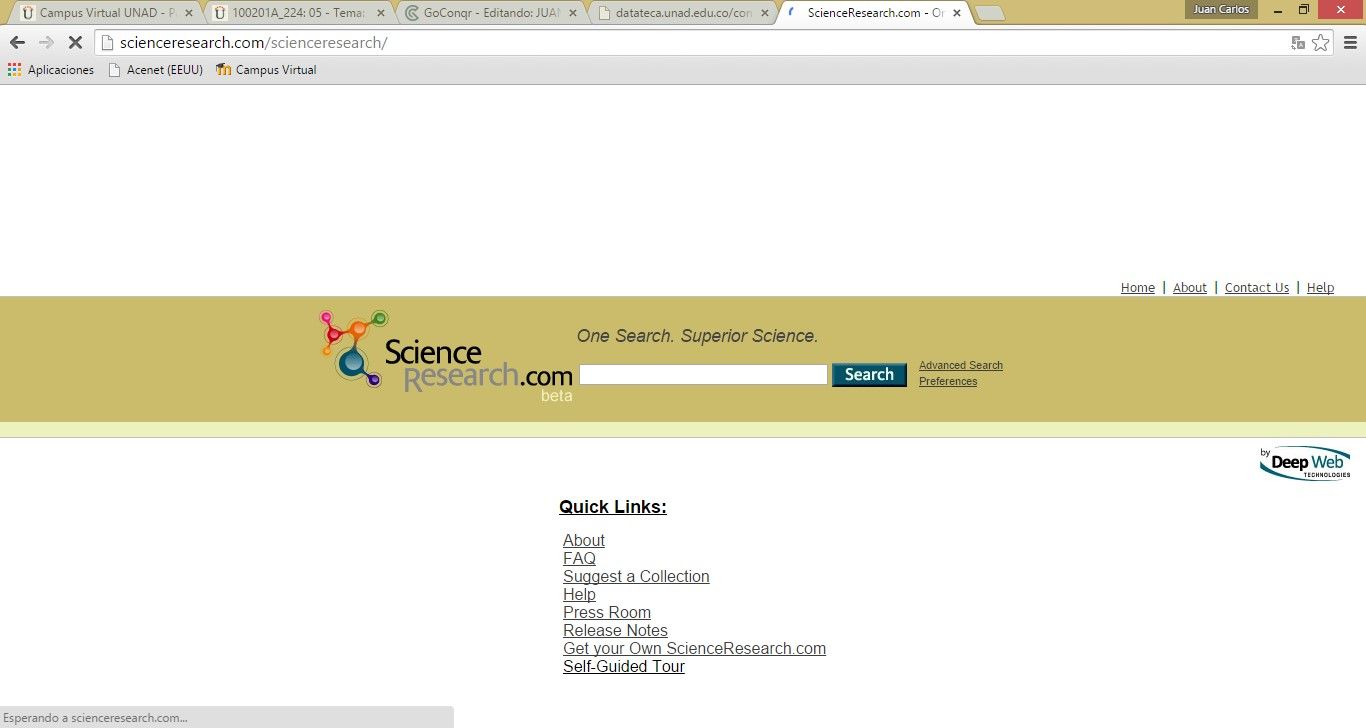Close the datateca.unad.edu.co tab
The image size is (1366, 728).
click(x=764, y=14)
